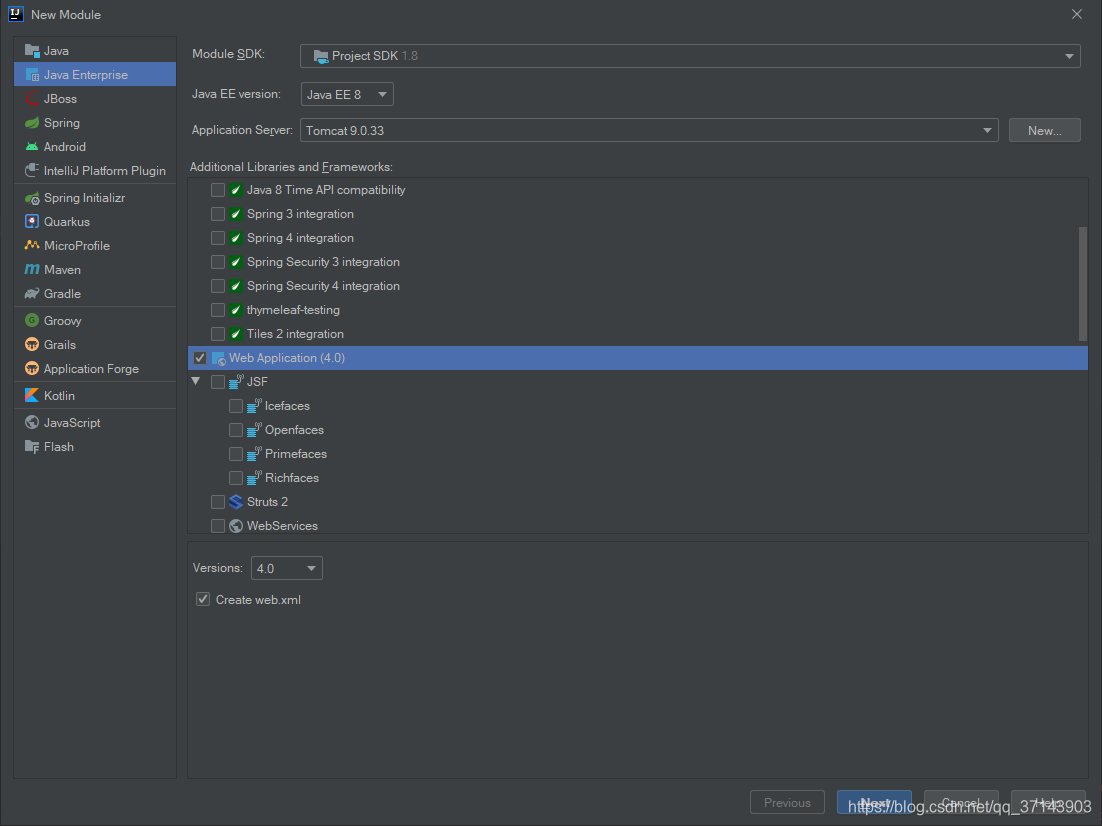Image resolution: width=1102 pixels, height=826 pixels.
Task: Click the WebServices globe icon
Action: pyautogui.click(x=236, y=526)
